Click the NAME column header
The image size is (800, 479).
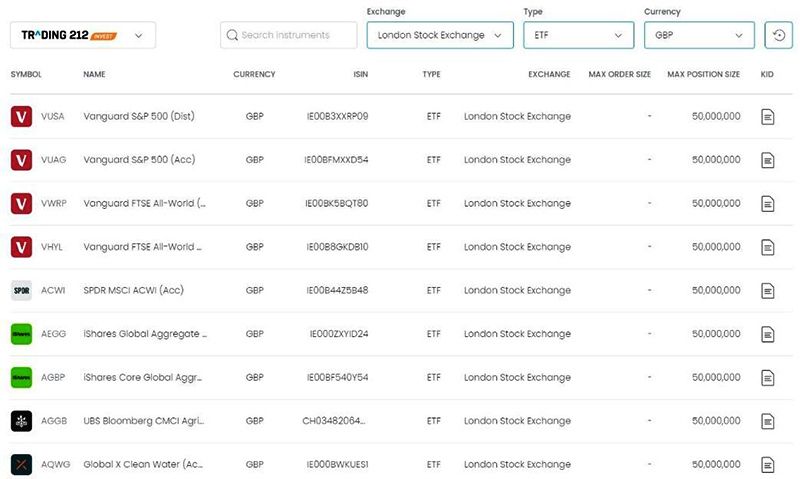[x=94, y=74]
